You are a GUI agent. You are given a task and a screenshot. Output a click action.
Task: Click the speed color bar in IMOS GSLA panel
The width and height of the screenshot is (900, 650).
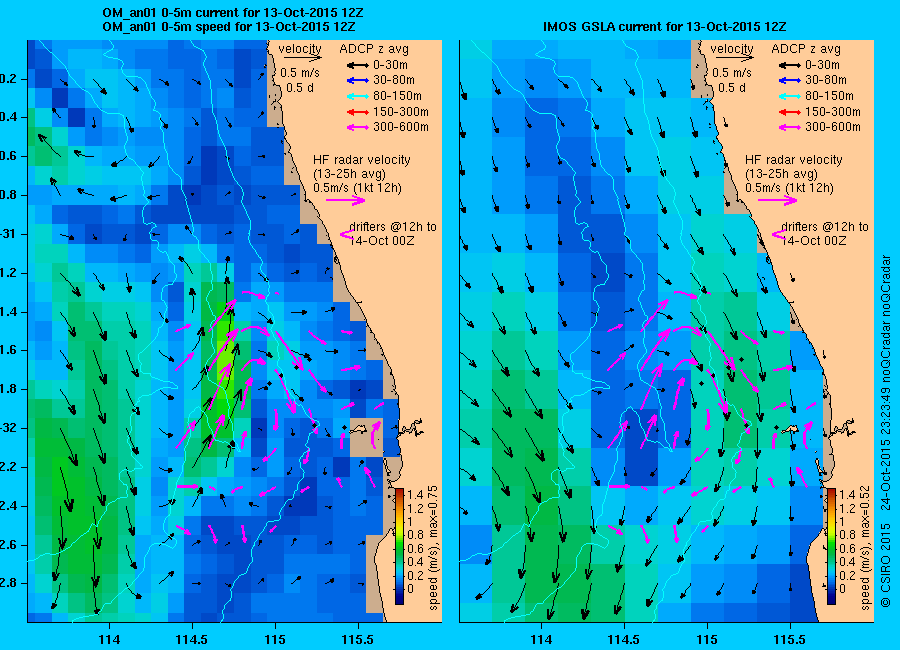coord(832,546)
